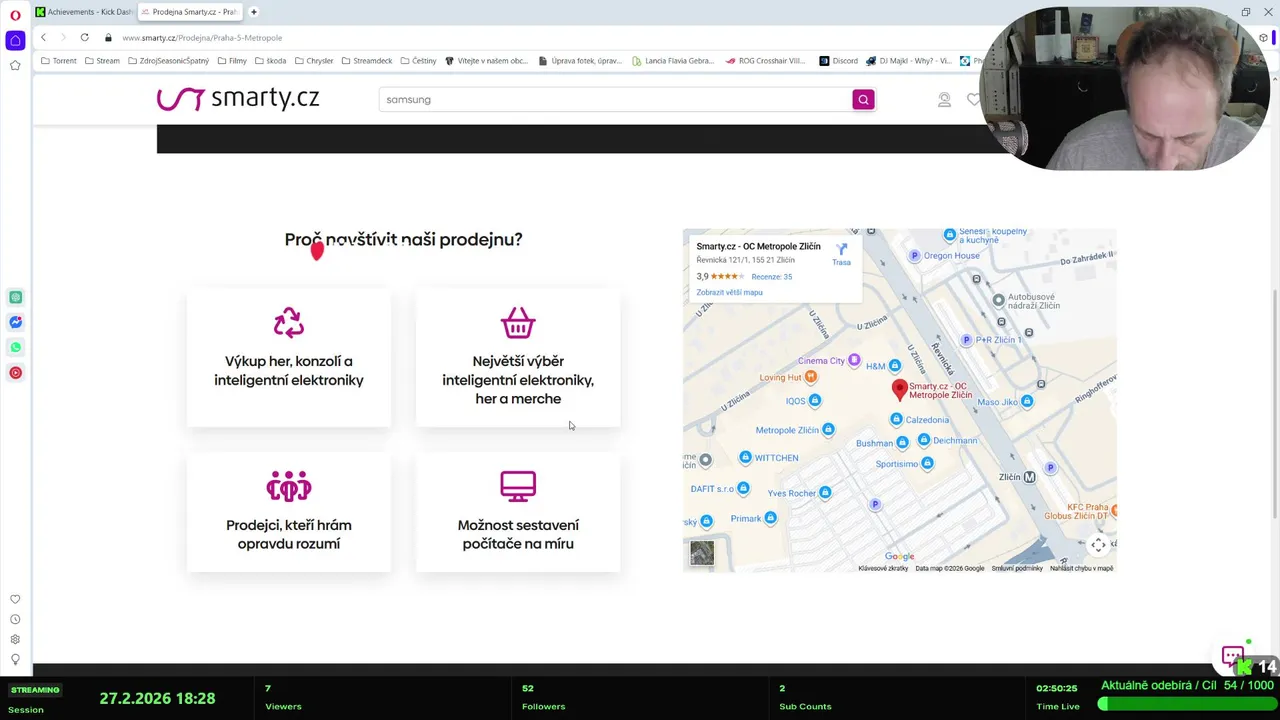
Task: Go back with the browser back arrow
Action: click(43, 37)
